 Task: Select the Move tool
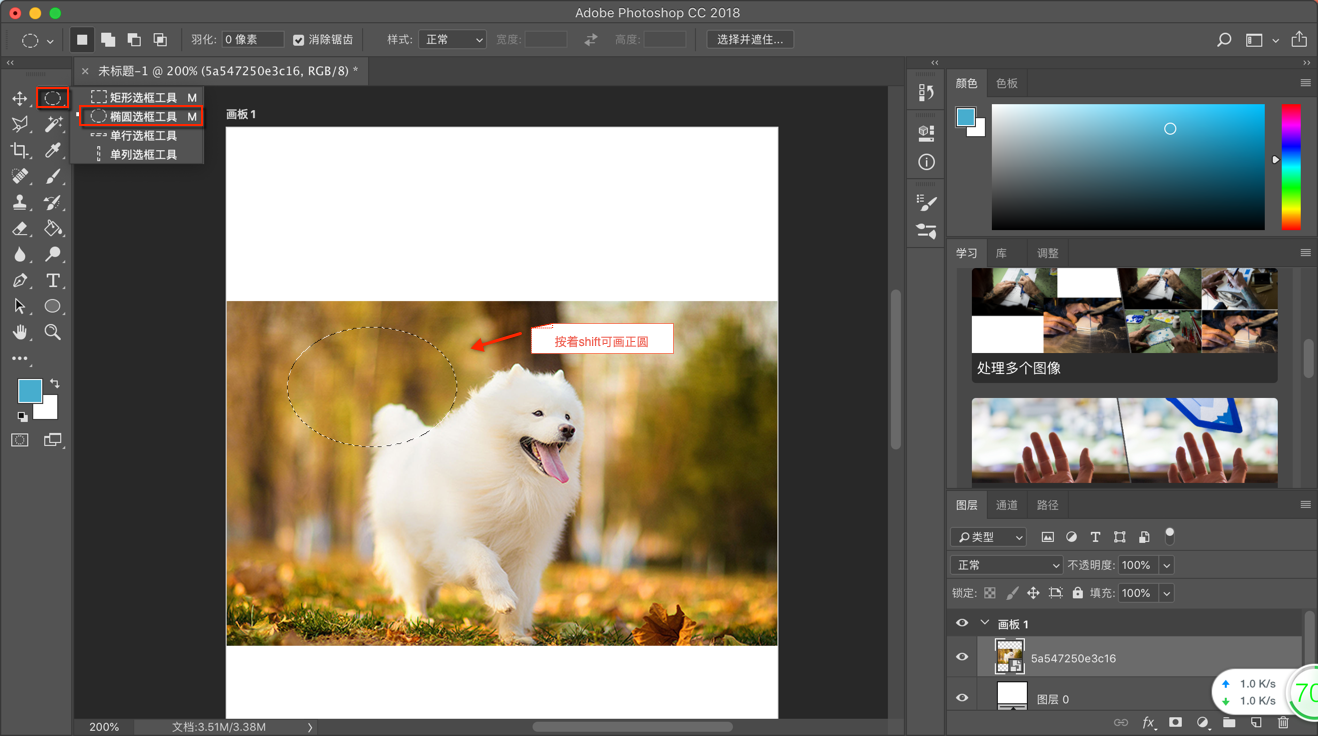tap(20, 98)
